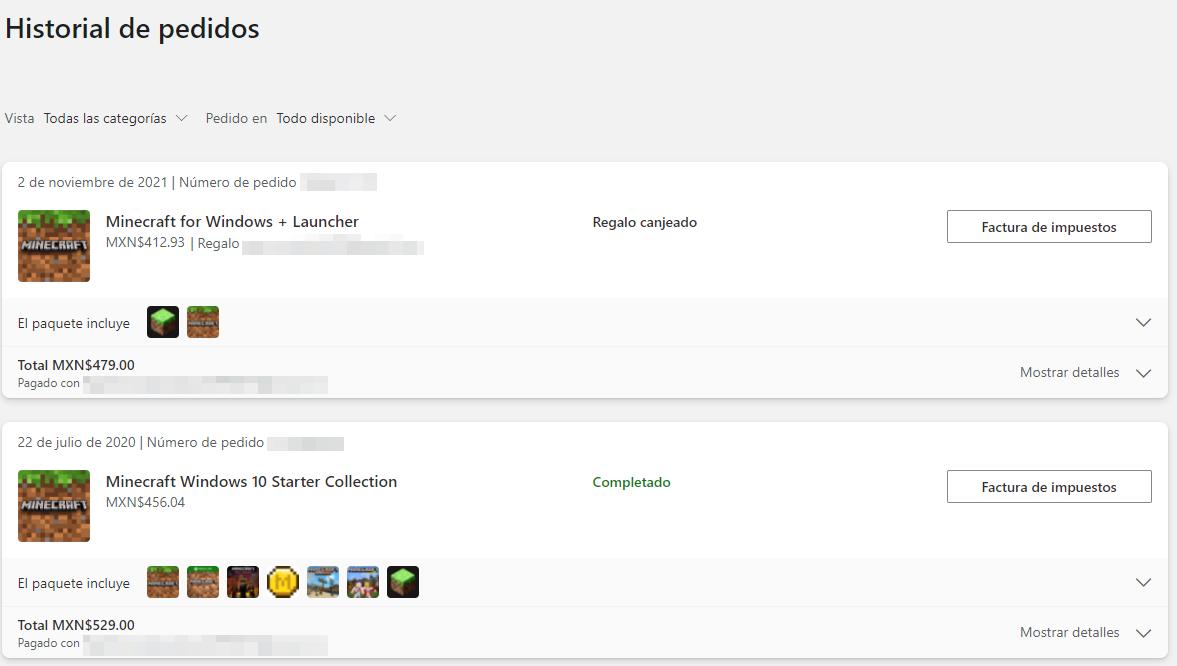The image size is (1177, 666).
Task: Click Minecraft dirt icon in November 2021 package
Action: (203, 322)
